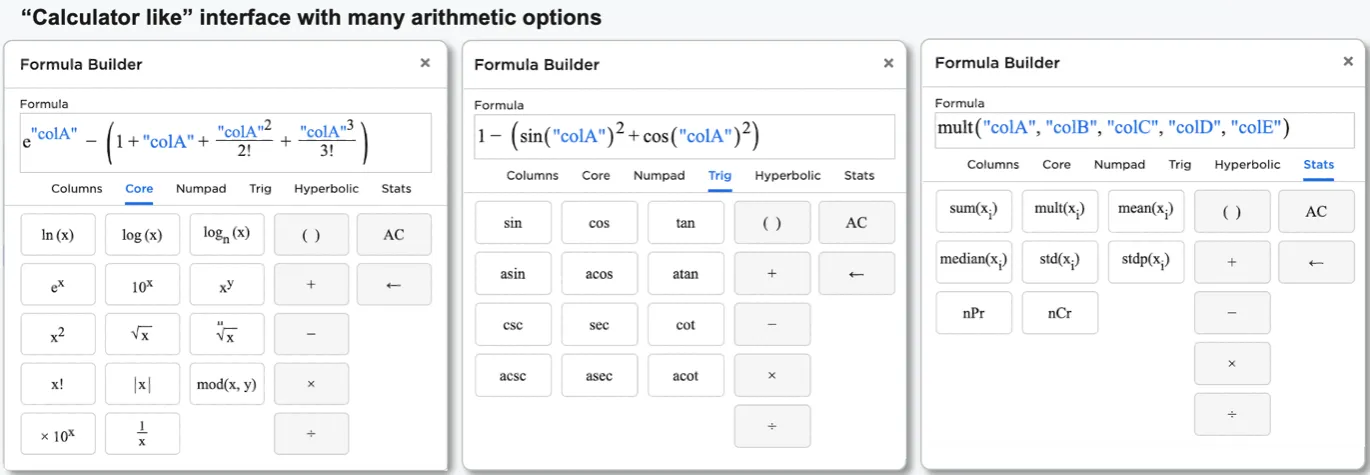Open the Stats tab in the left builder
The width and height of the screenshot is (1370, 475).
tap(396, 188)
